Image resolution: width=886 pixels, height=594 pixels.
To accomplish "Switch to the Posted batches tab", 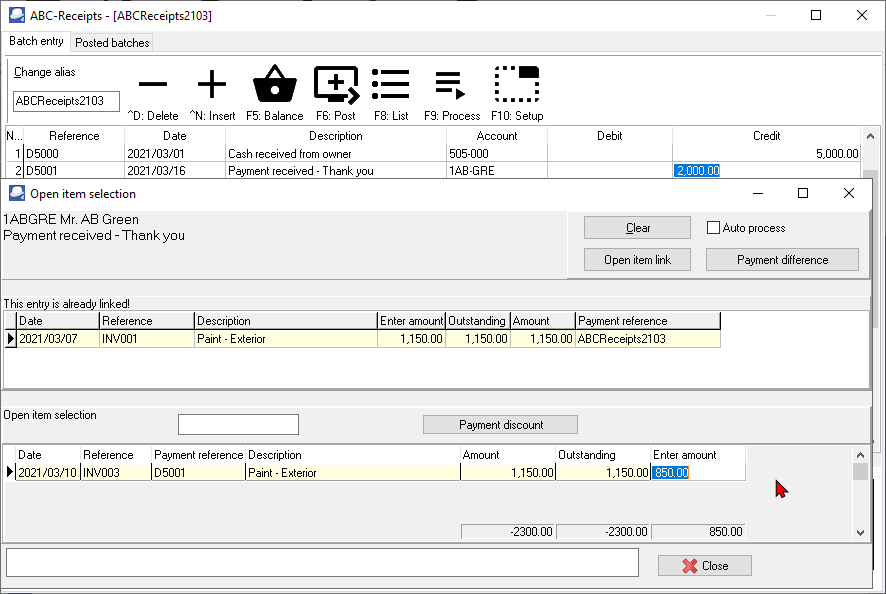I will click(112, 42).
